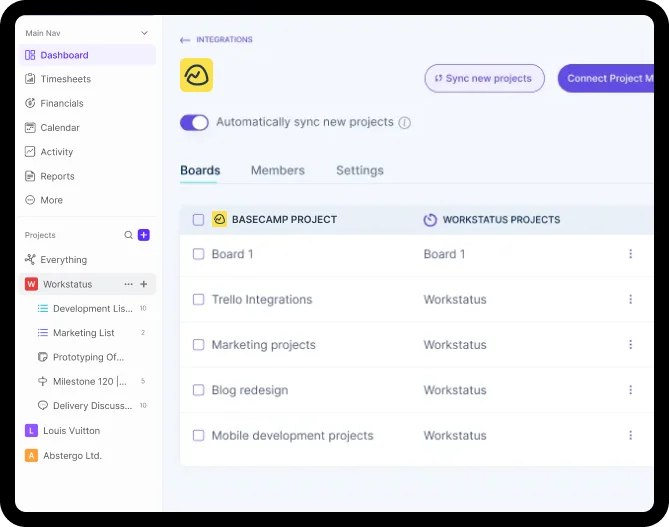This screenshot has height=527, width=669.
Task: Click Board 1 in Workstatus Projects column
Action: 444,254
